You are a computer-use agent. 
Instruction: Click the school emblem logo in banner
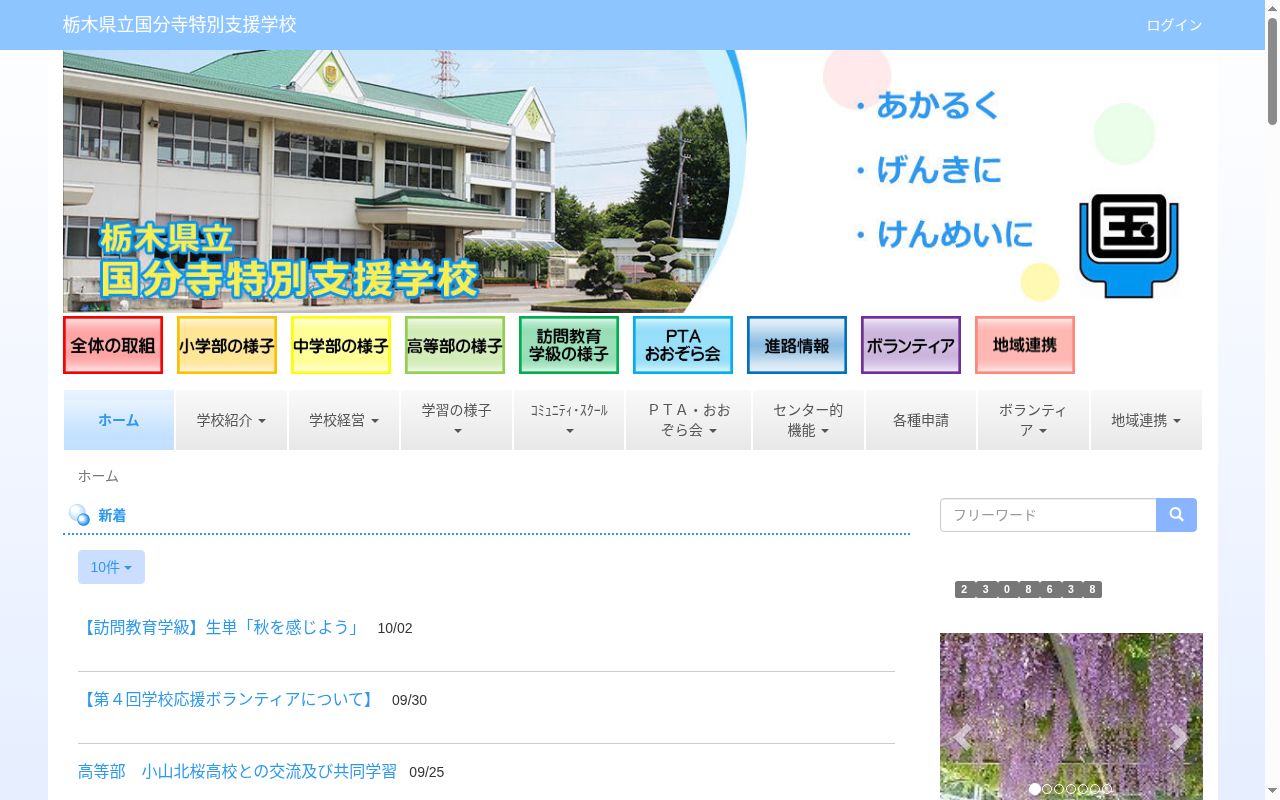1128,246
